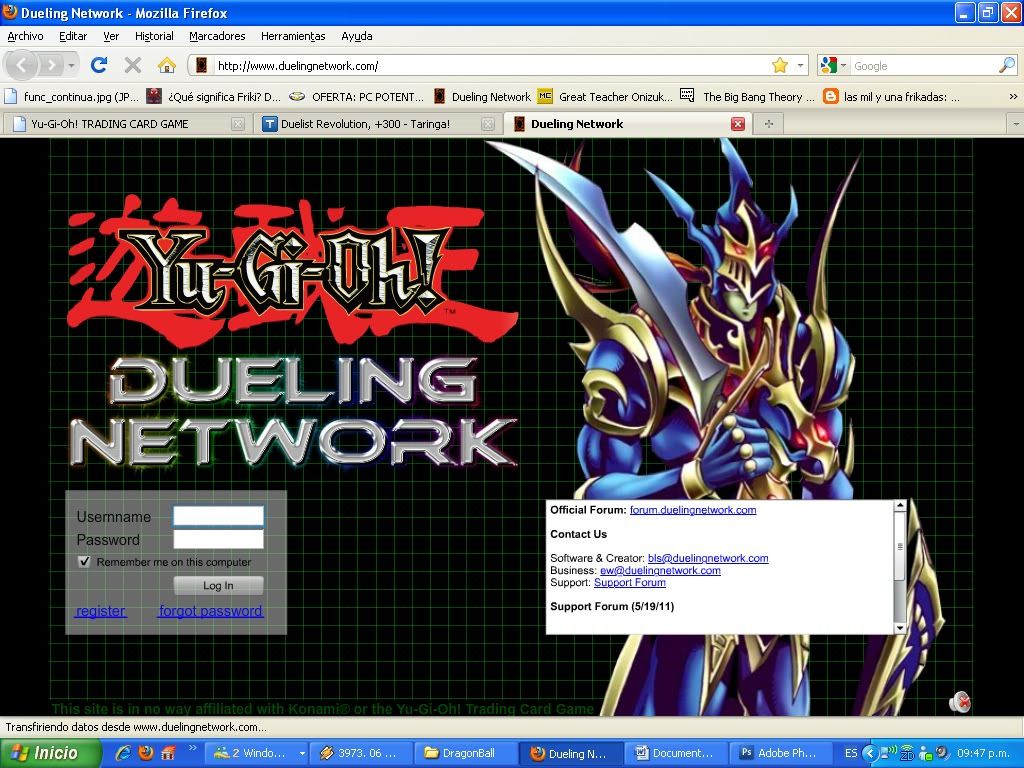
Task: Switch to the Yu-Gi-Oh! TRADING CARD GAME tab
Action: tap(127, 123)
